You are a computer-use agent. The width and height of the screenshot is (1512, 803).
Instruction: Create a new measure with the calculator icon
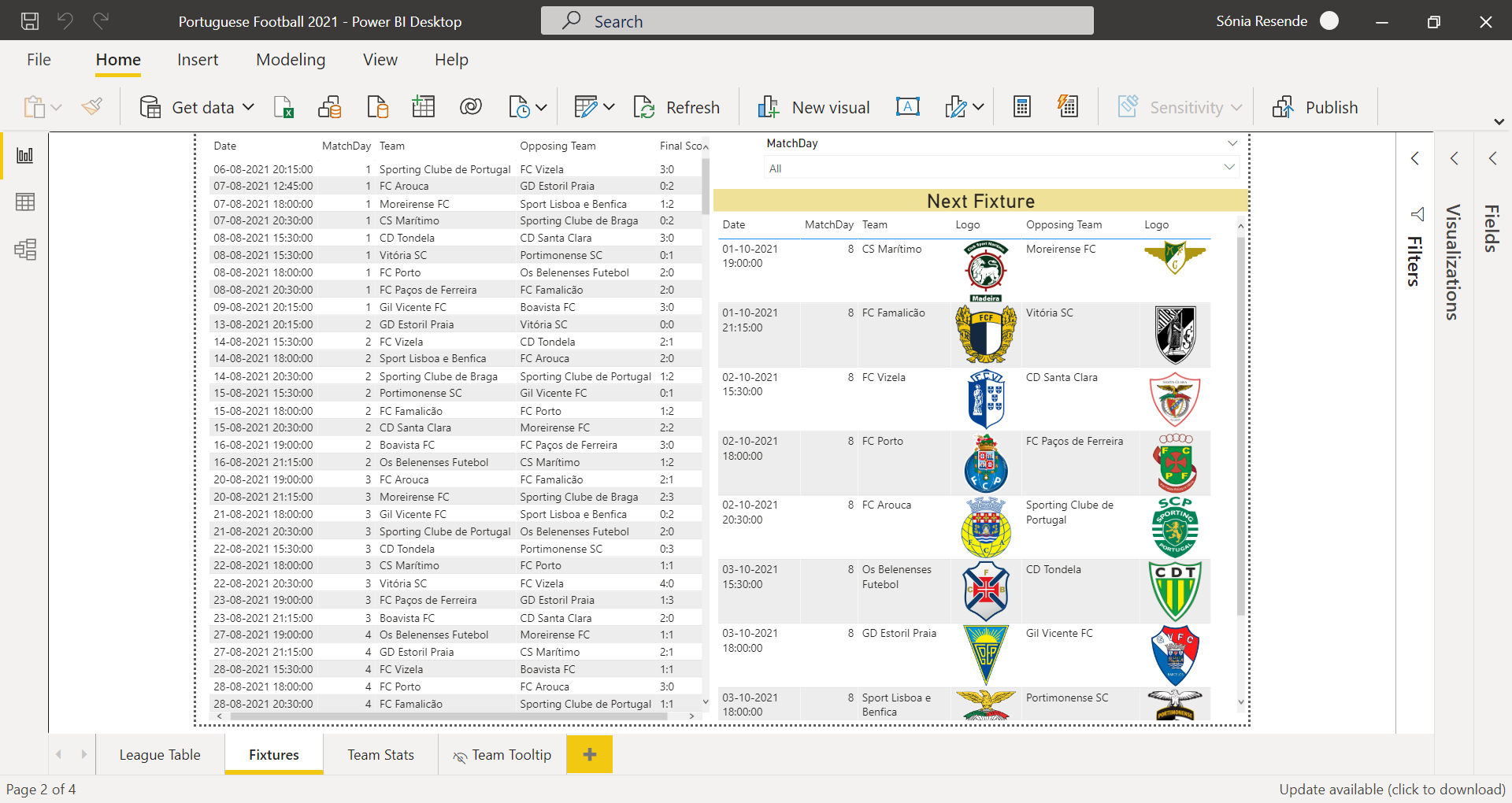coord(1021,105)
